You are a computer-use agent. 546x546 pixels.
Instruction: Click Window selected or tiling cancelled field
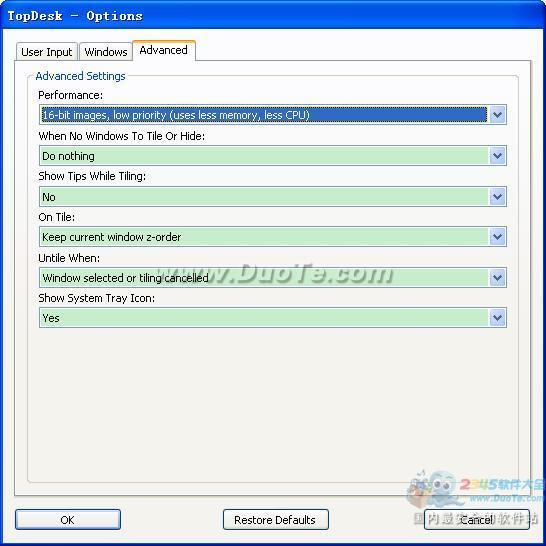273,278
